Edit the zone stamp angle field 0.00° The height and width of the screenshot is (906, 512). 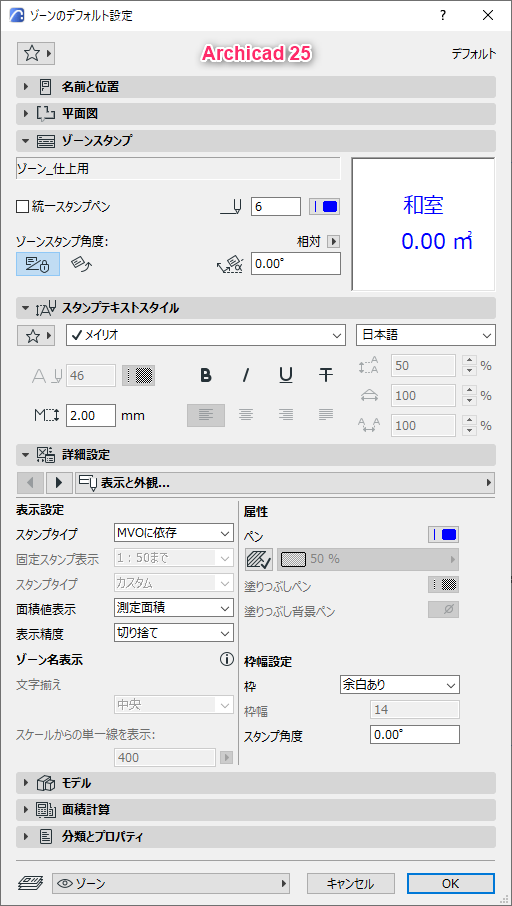tap(295, 264)
